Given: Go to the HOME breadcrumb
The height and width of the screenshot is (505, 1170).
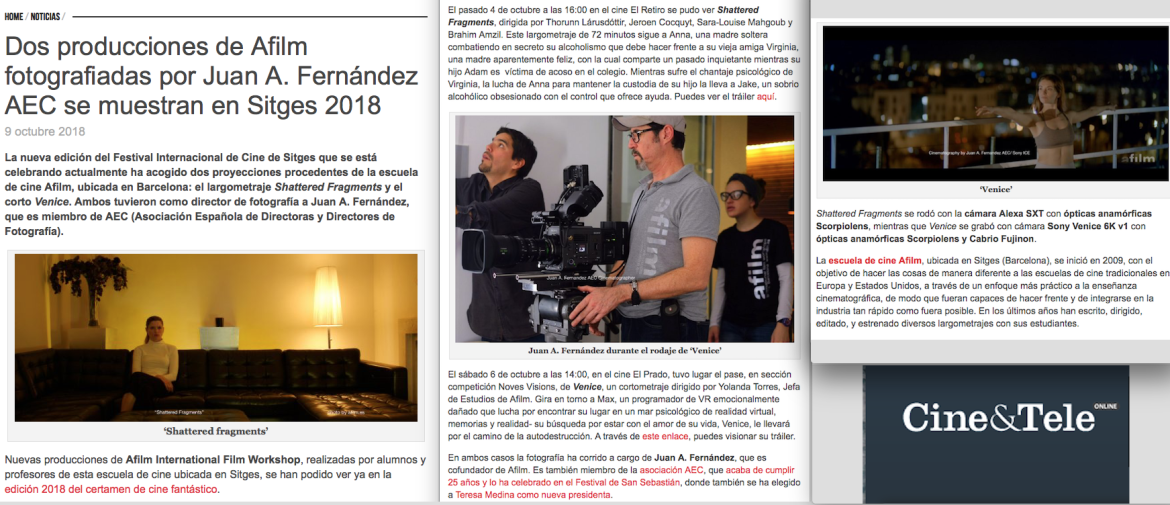Looking at the screenshot, I should 13,16.
